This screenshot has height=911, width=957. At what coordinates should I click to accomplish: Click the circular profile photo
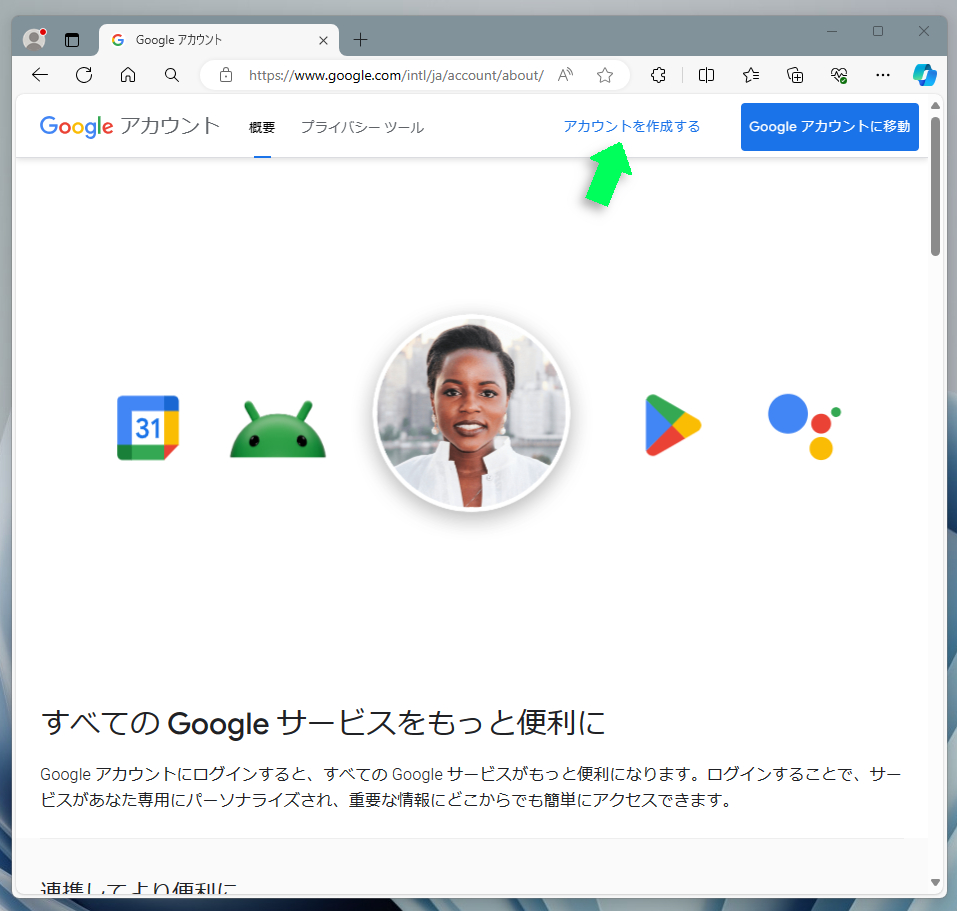[x=471, y=413]
